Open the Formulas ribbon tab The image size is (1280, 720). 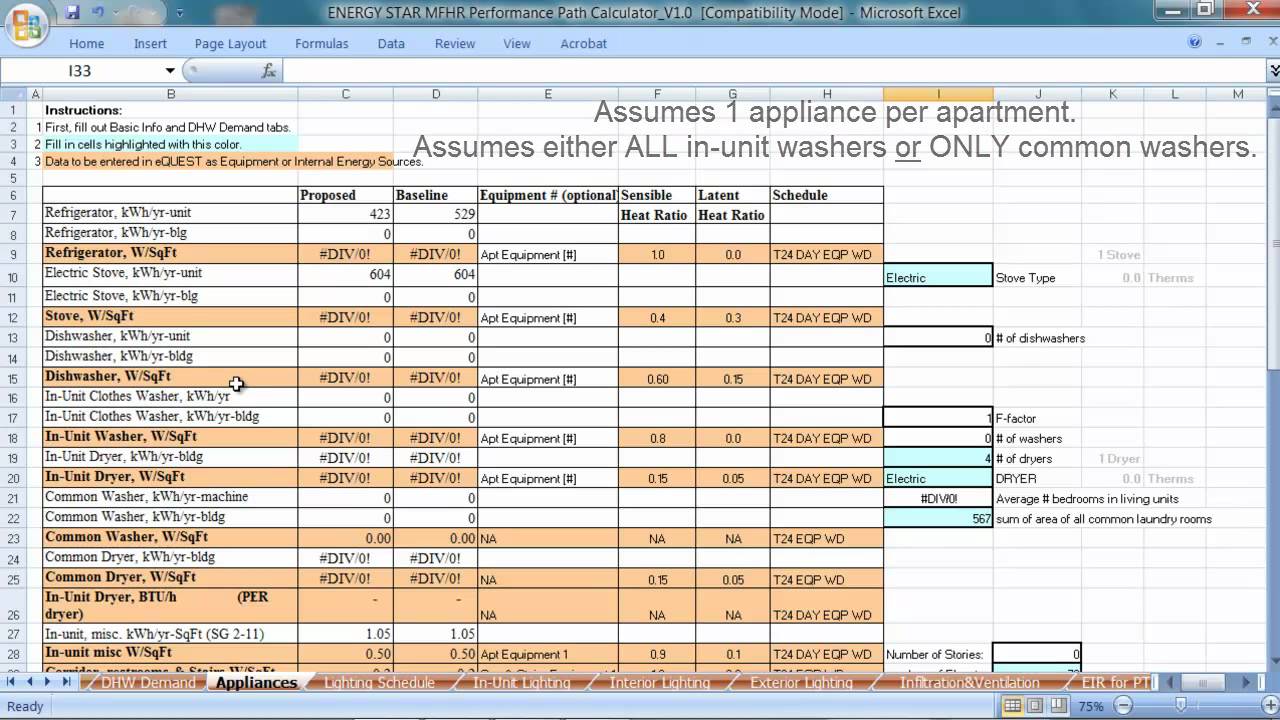(322, 43)
